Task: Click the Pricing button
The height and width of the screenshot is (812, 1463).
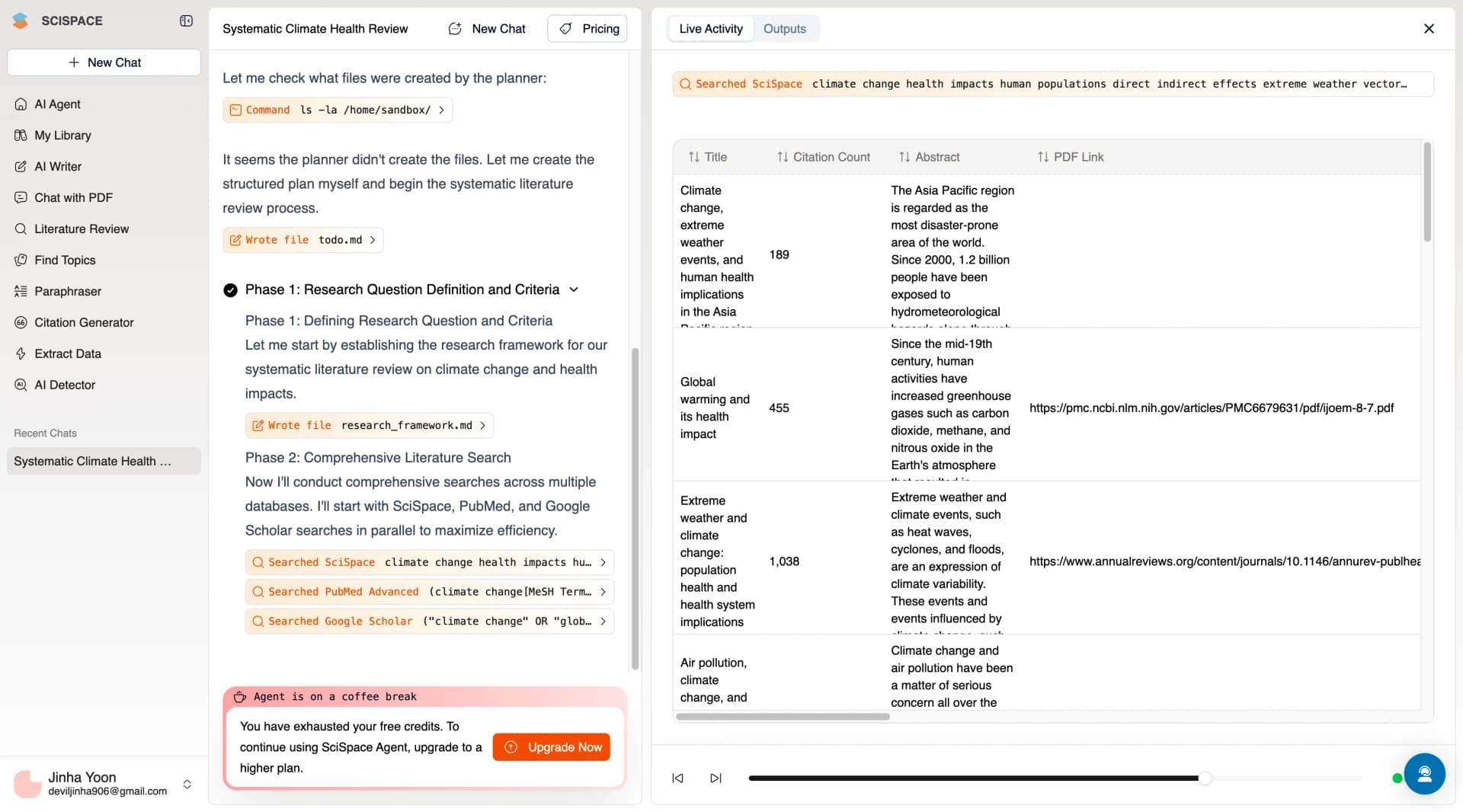Action: pos(587,29)
